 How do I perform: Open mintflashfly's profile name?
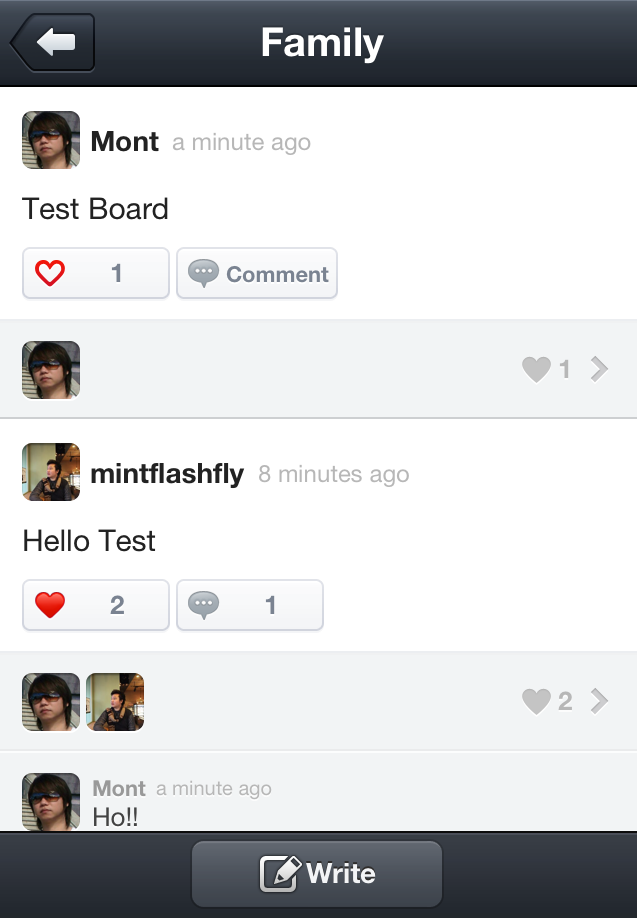pyautogui.click(x=167, y=474)
